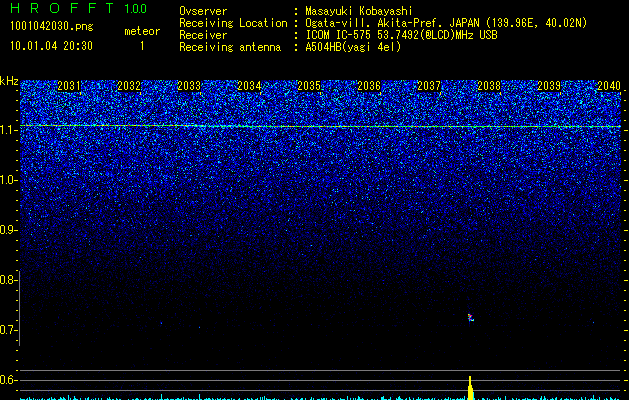Click the 1.1 kHz axis label
Image resolution: width=629 pixels, height=400 pixels.
coord(8,130)
